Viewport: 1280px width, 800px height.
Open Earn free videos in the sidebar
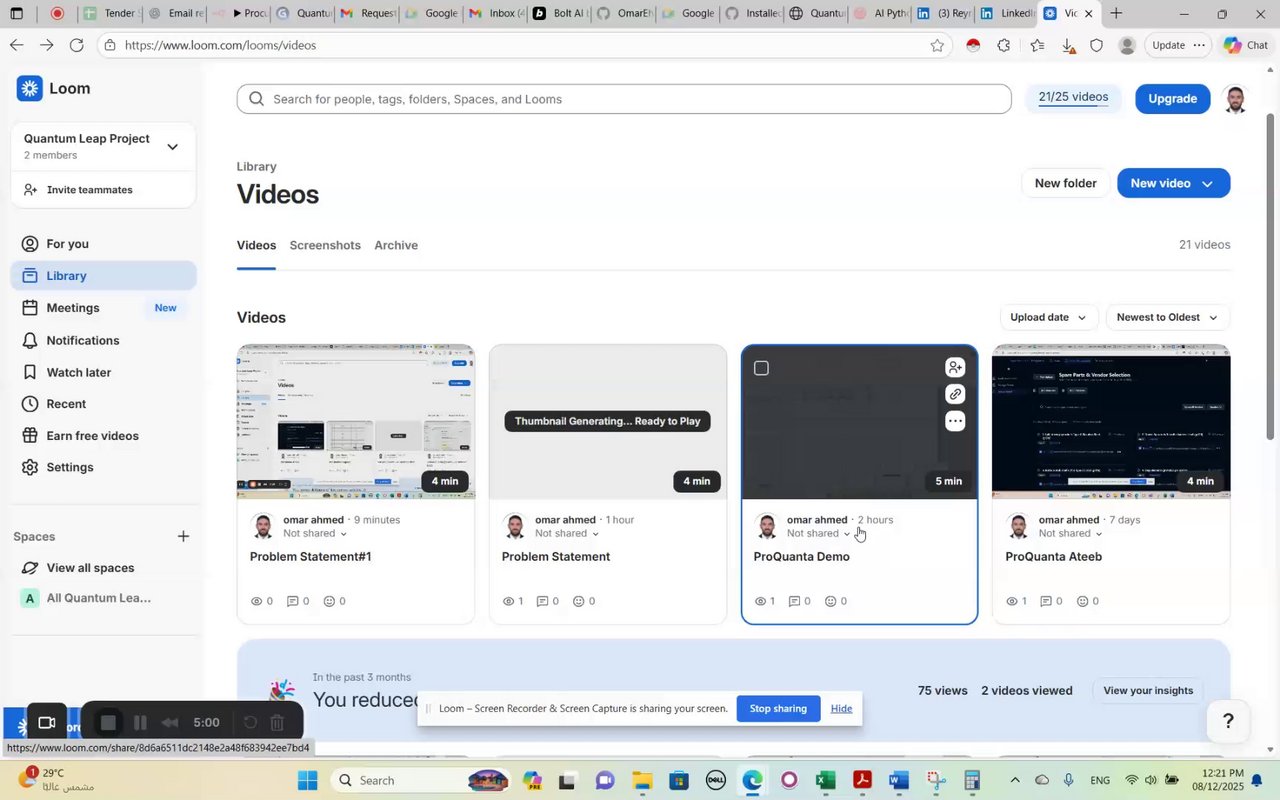pos(104,436)
